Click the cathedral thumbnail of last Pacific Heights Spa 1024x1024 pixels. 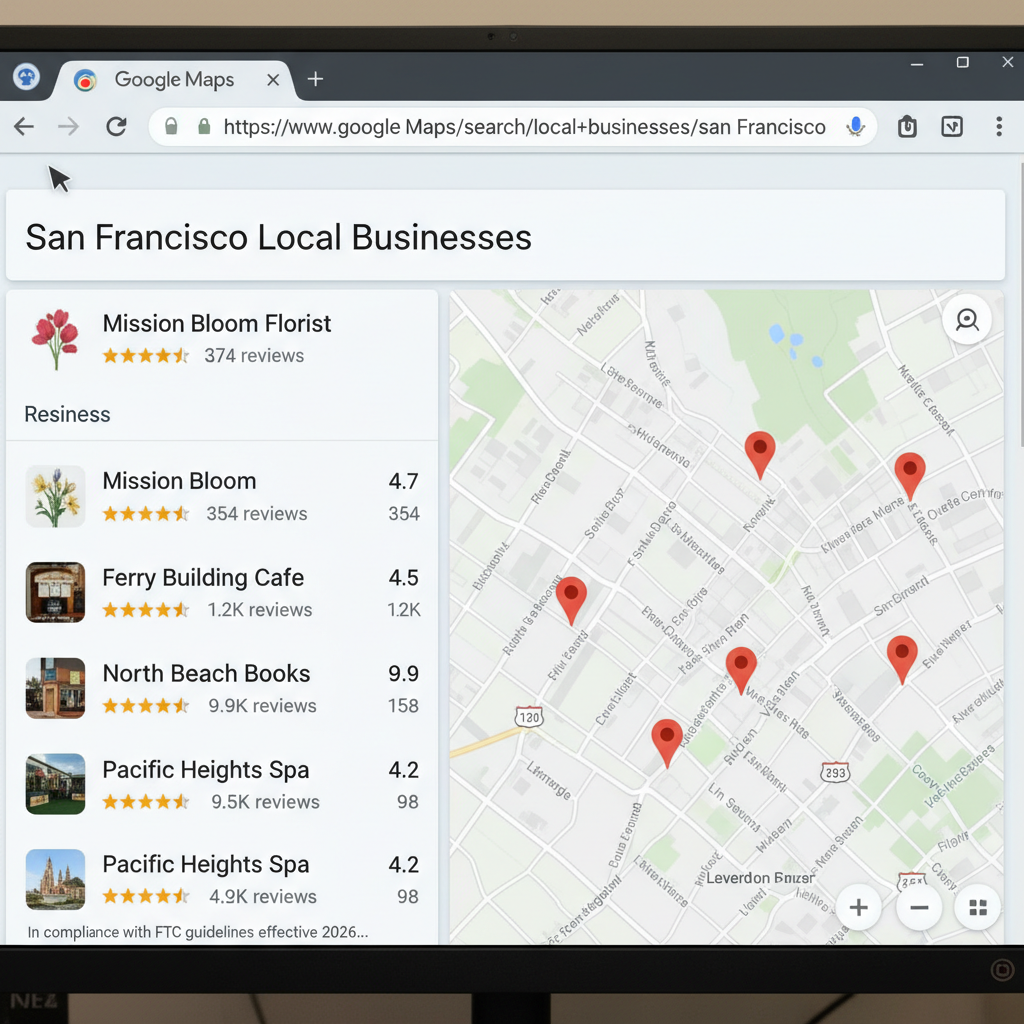(56, 880)
